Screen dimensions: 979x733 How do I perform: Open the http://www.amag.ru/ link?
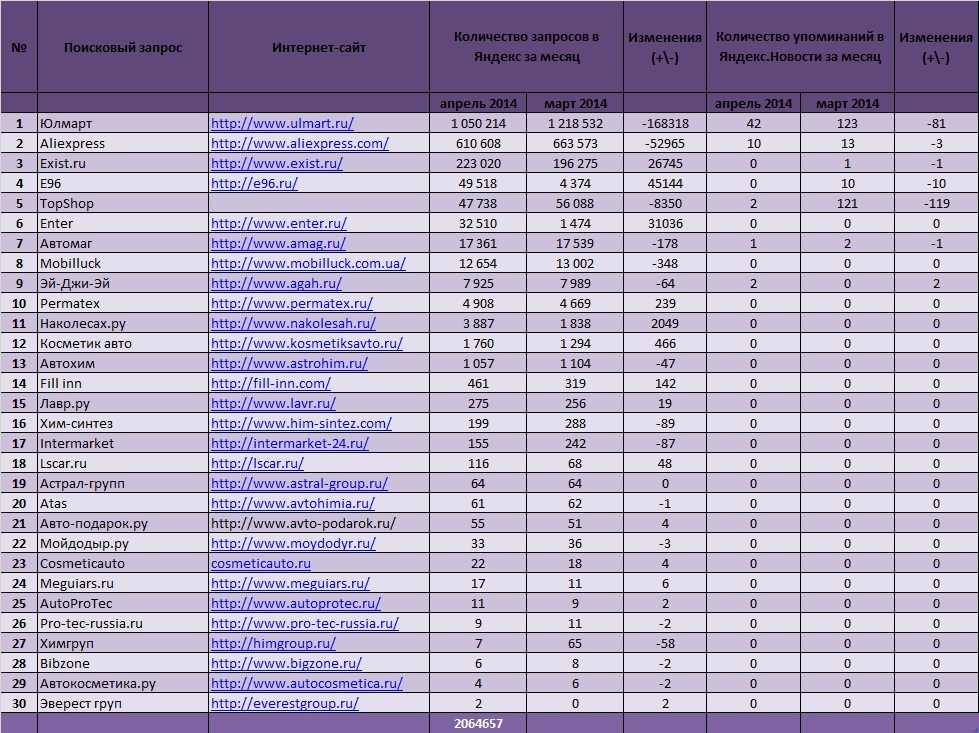pos(278,244)
